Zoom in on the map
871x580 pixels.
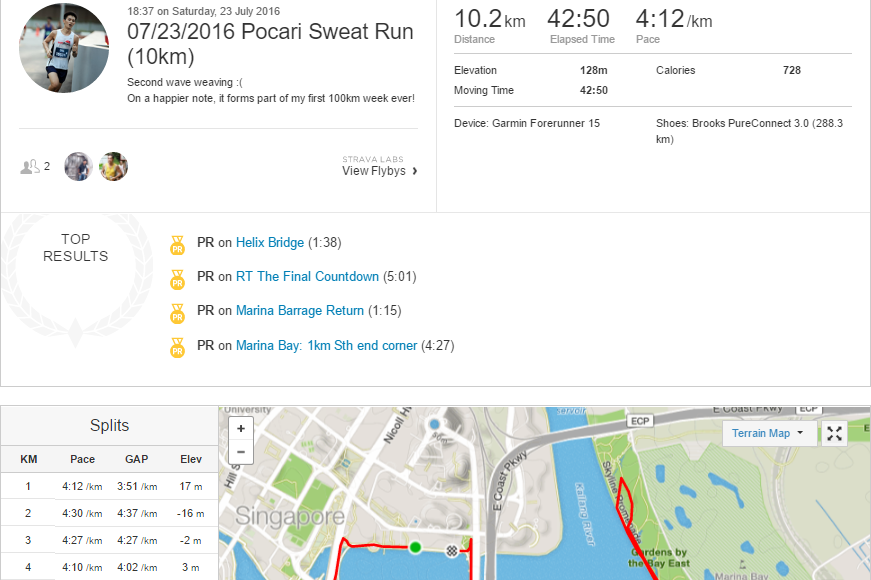tap(241, 428)
